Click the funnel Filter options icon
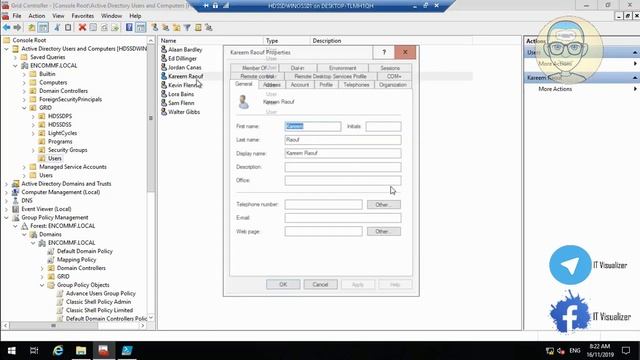 click(187, 27)
